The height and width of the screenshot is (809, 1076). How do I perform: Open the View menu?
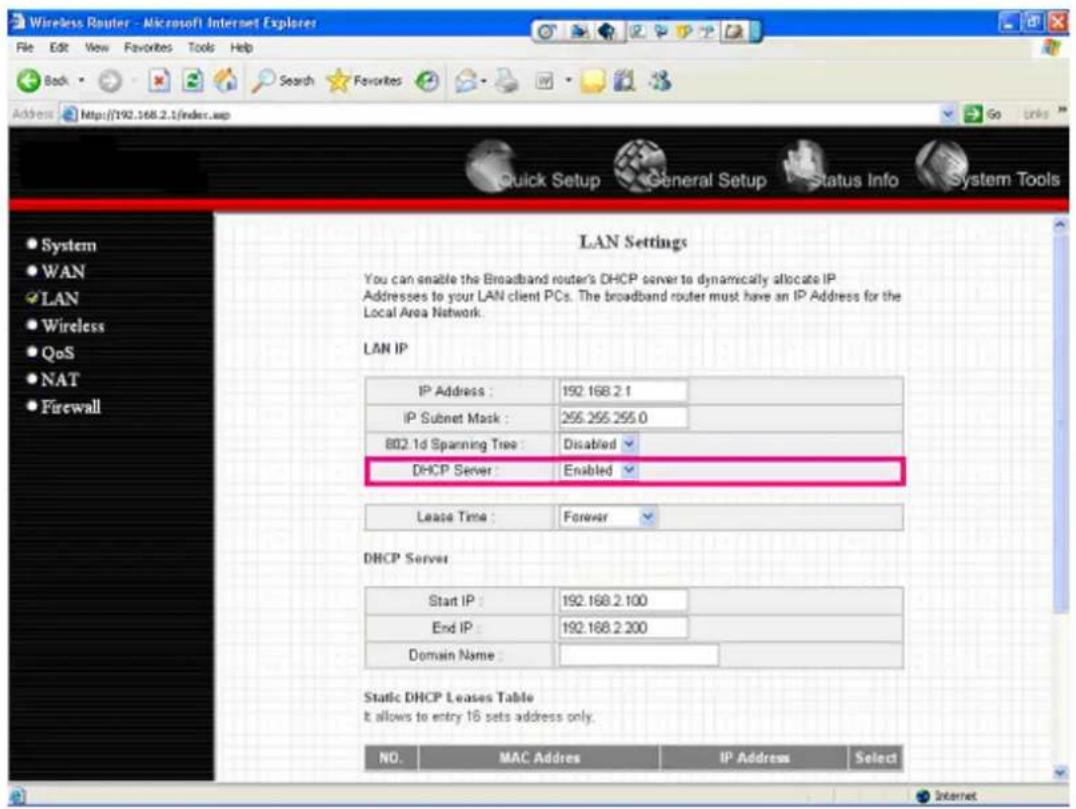coord(97,47)
